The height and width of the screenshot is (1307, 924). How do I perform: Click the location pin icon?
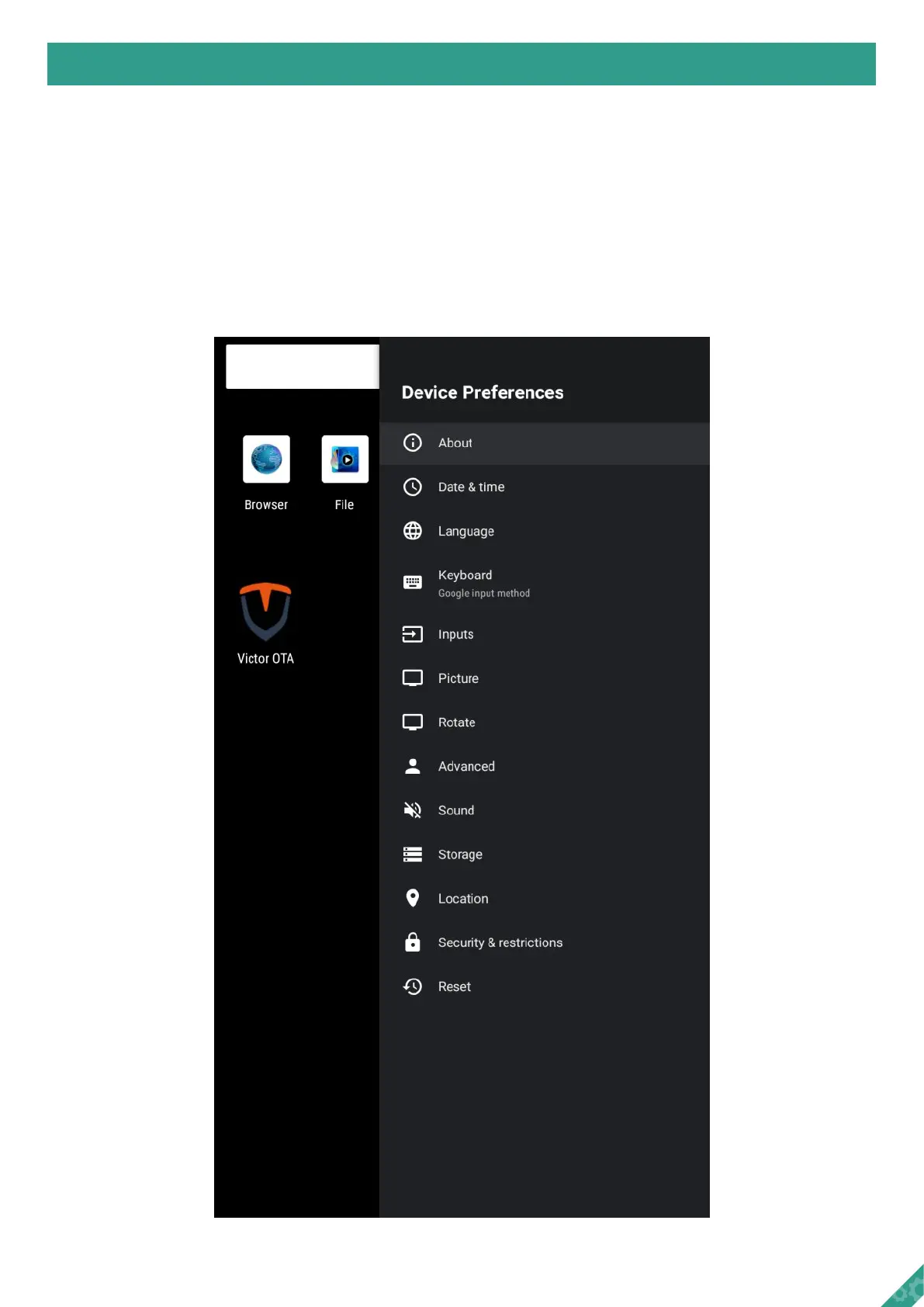(413, 898)
